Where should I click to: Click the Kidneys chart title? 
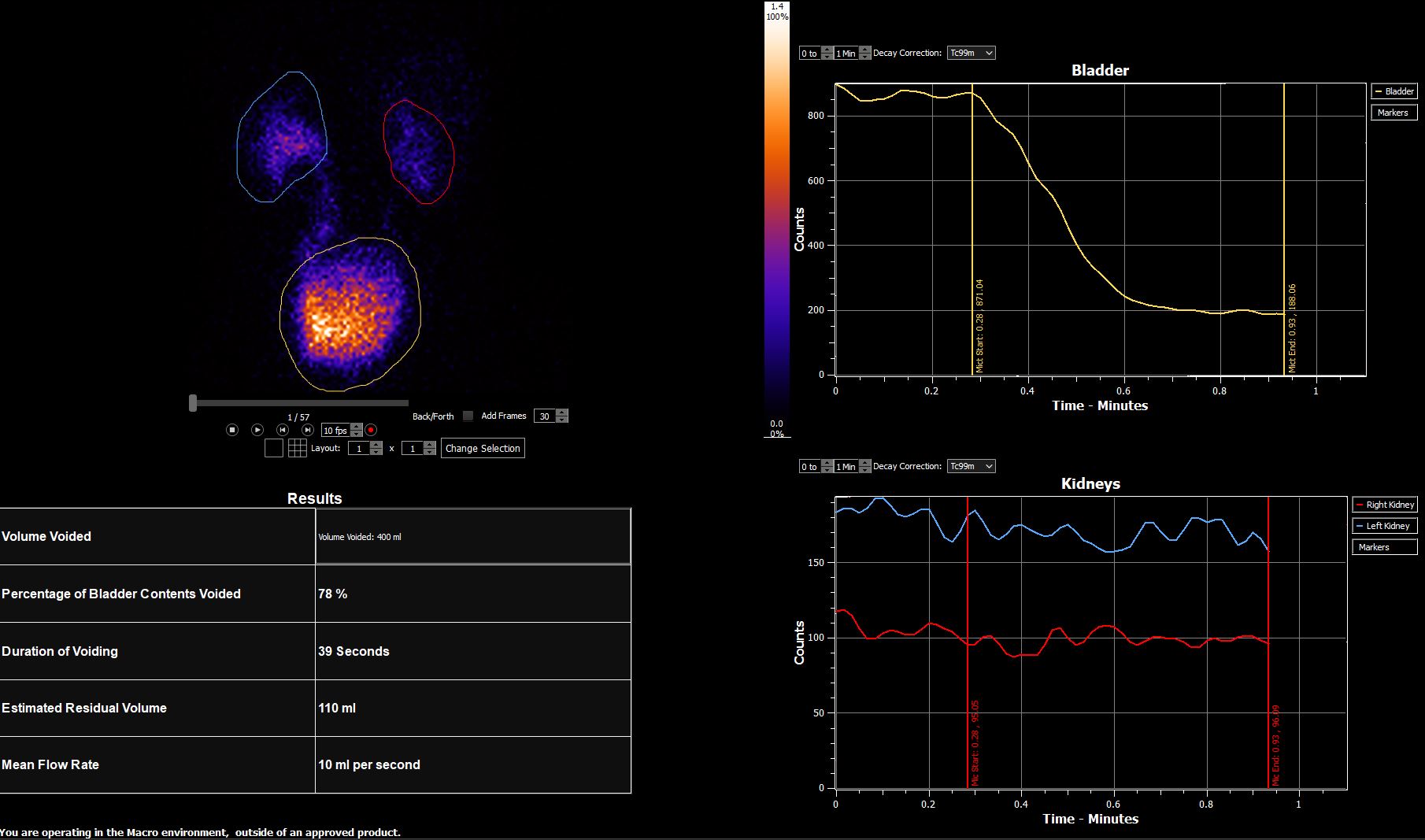click(x=1090, y=483)
